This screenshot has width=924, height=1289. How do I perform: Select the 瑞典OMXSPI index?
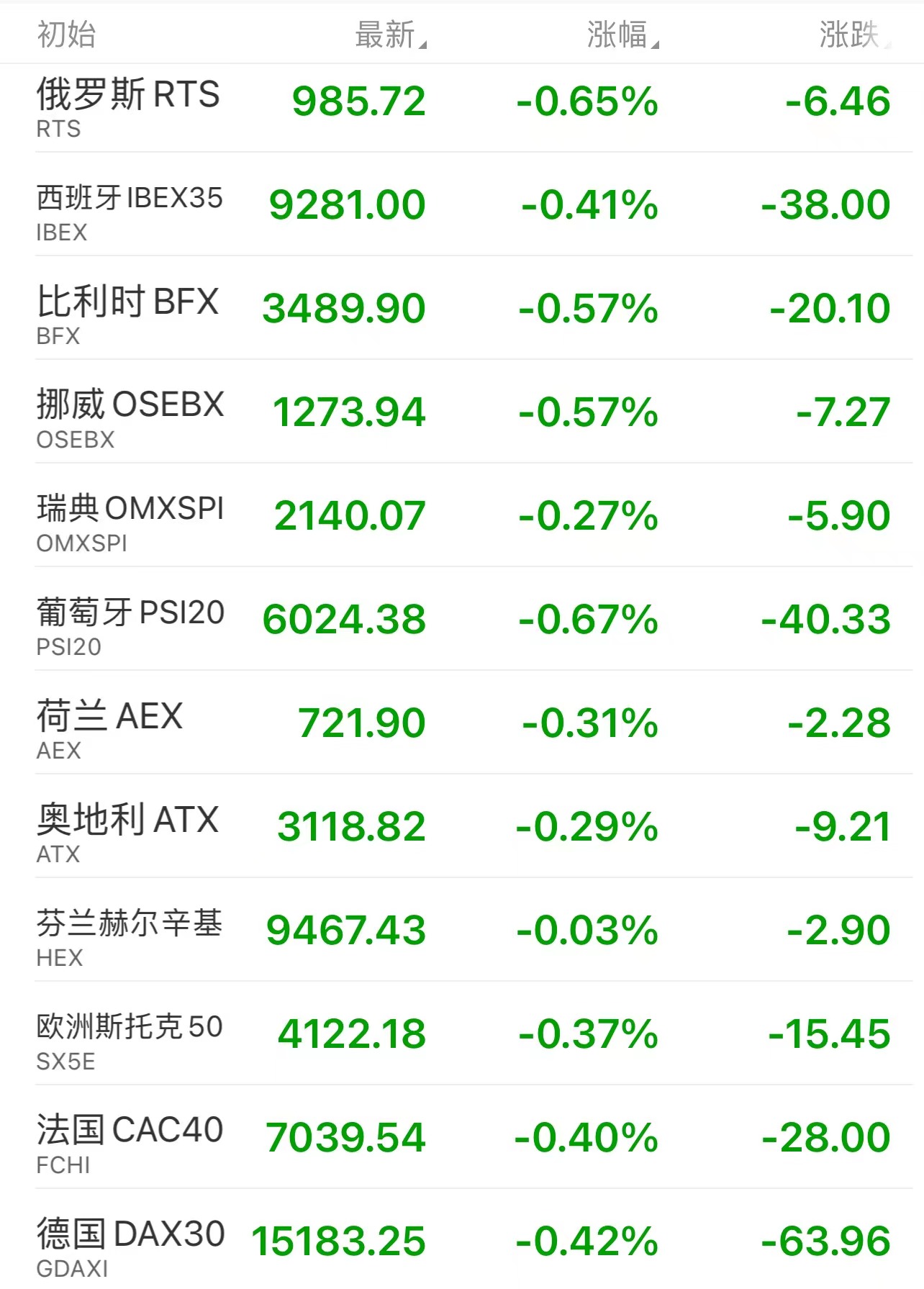[130, 510]
